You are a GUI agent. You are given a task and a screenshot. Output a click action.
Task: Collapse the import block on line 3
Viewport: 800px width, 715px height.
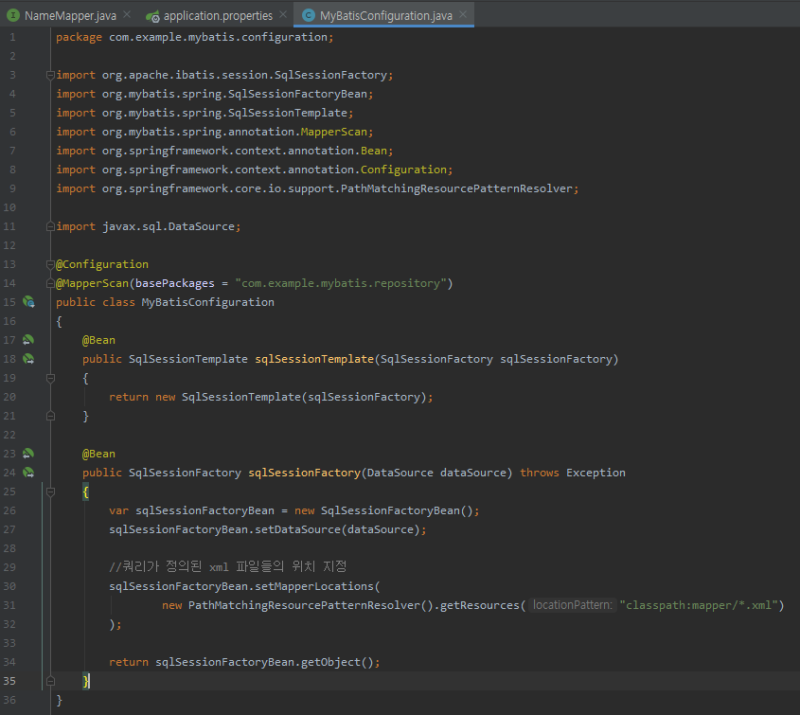click(x=48, y=75)
